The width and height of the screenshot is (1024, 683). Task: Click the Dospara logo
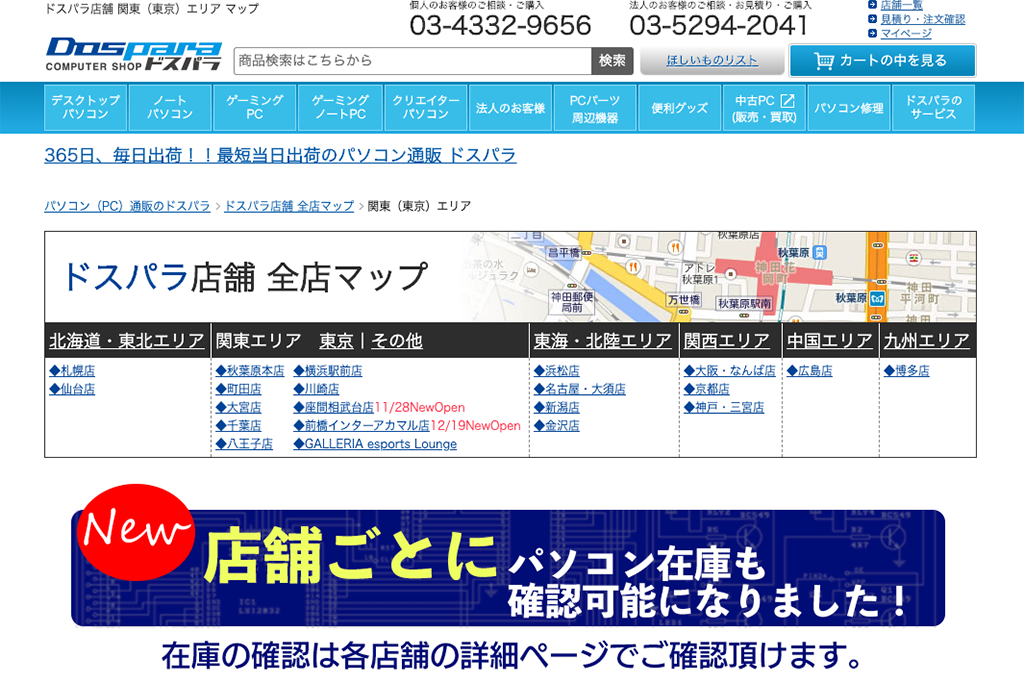(133, 55)
